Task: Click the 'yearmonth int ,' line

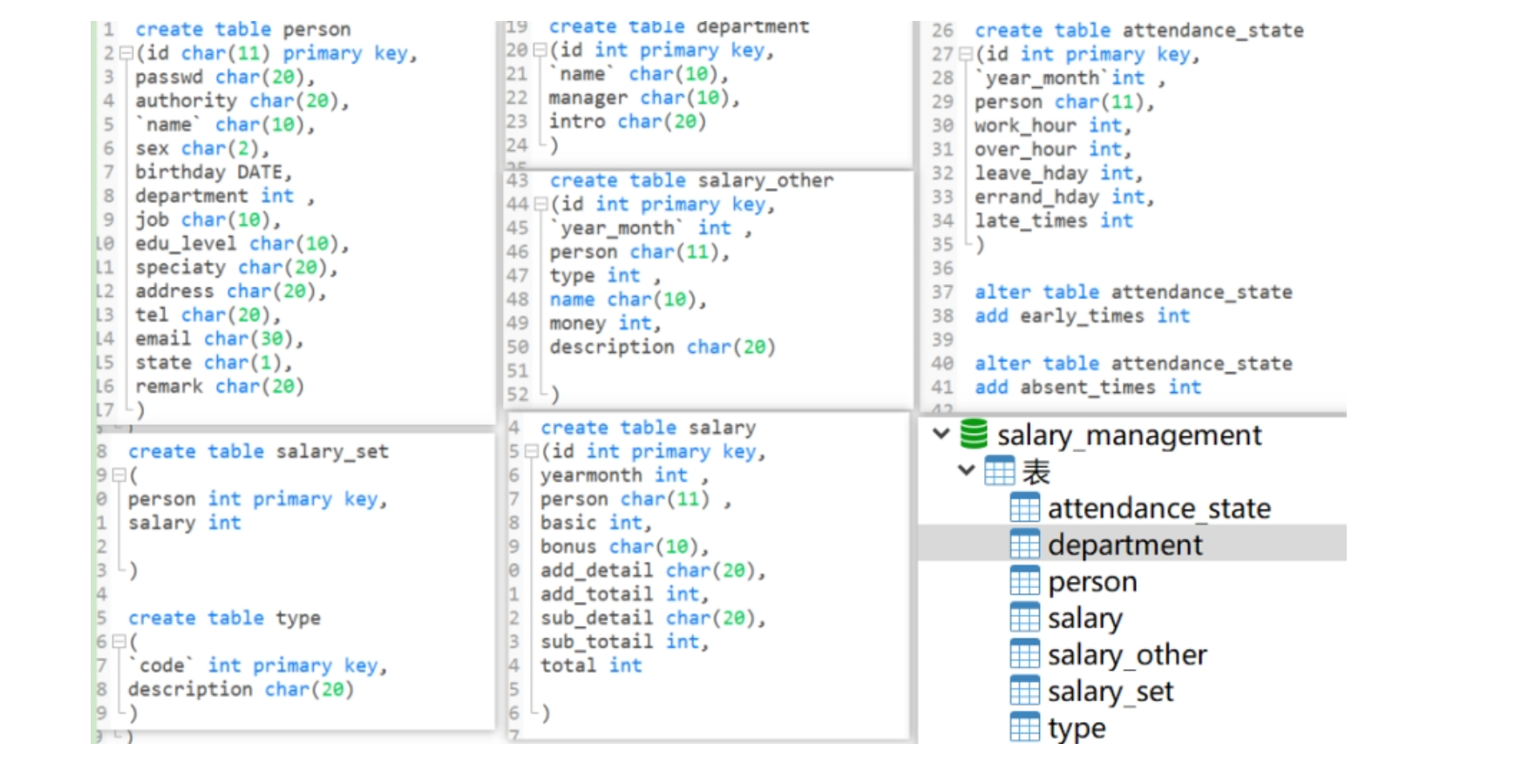Action: (624, 475)
